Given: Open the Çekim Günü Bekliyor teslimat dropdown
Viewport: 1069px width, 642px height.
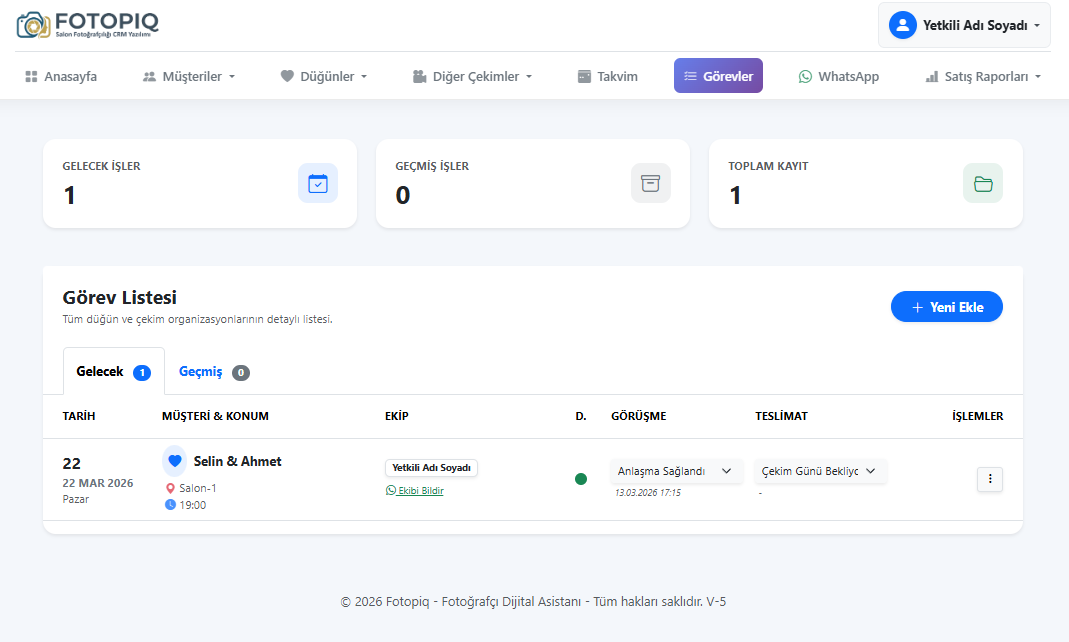Looking at the screenshot, I should (820, 471).
